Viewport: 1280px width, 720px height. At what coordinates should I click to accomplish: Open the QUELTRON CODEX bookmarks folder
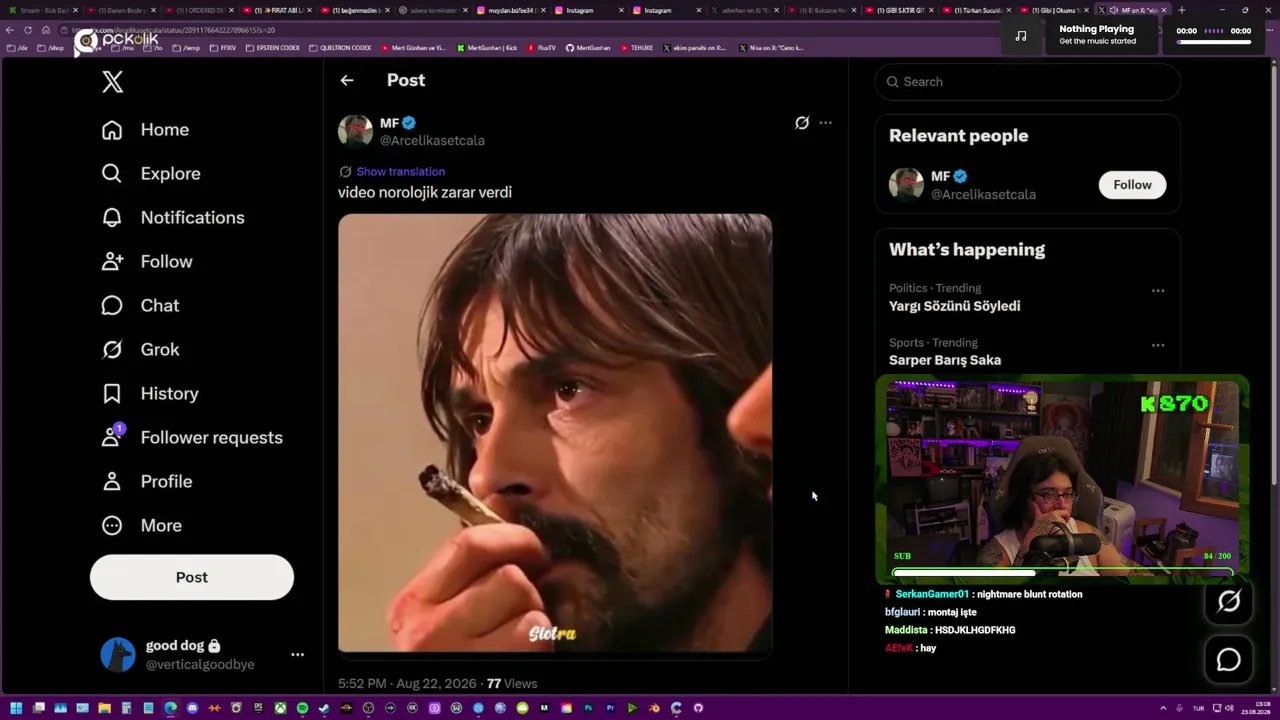pyautogui.click(x=341, y=48)
